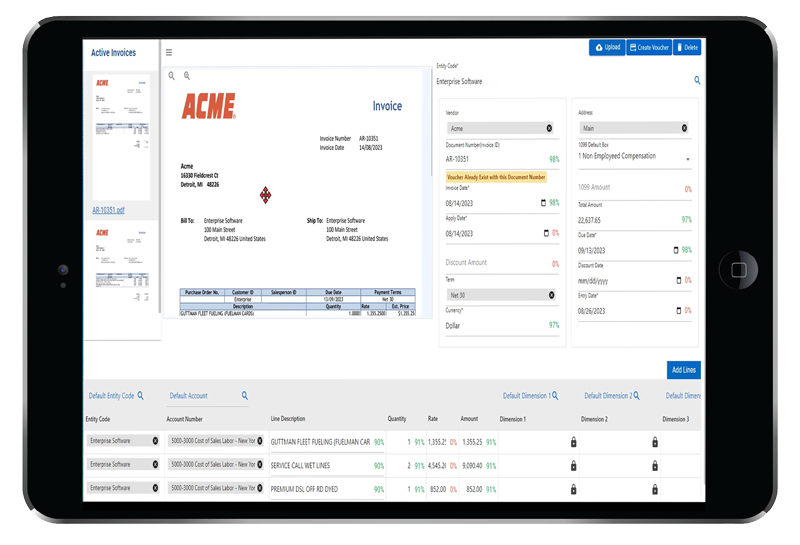Open the AR-10351.pdf link
Image resolution: width=800 pixels, height=545 pixels.
[x=108, y=210]
